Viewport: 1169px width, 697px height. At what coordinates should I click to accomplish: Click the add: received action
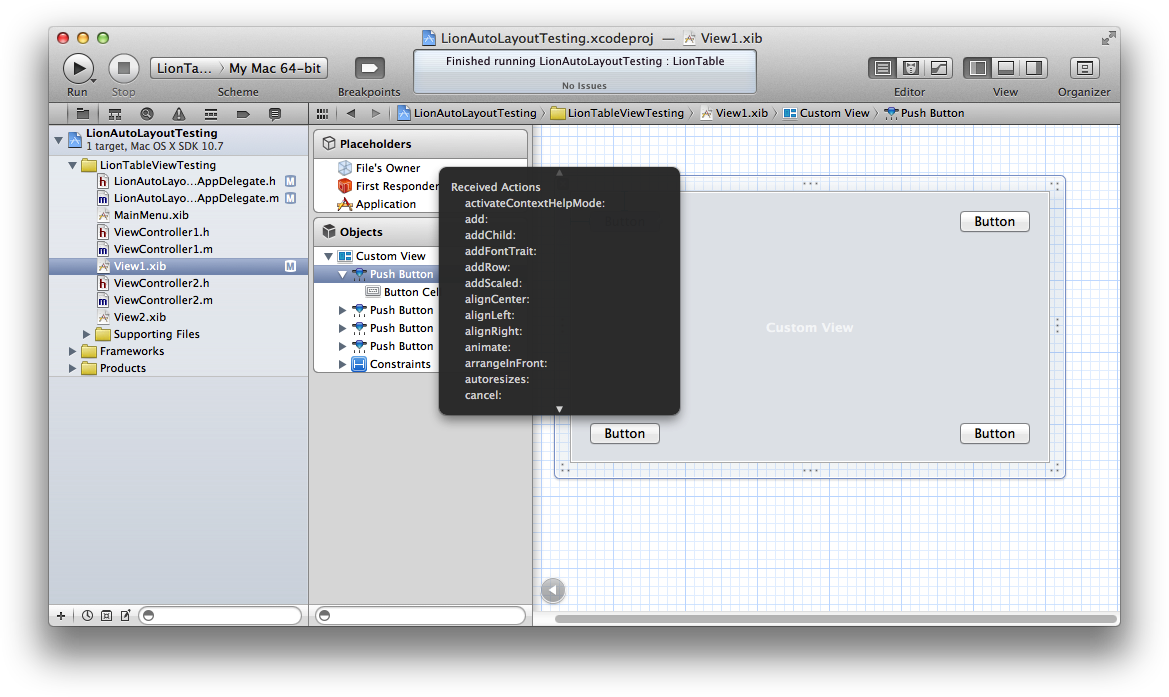click(476, 219)
